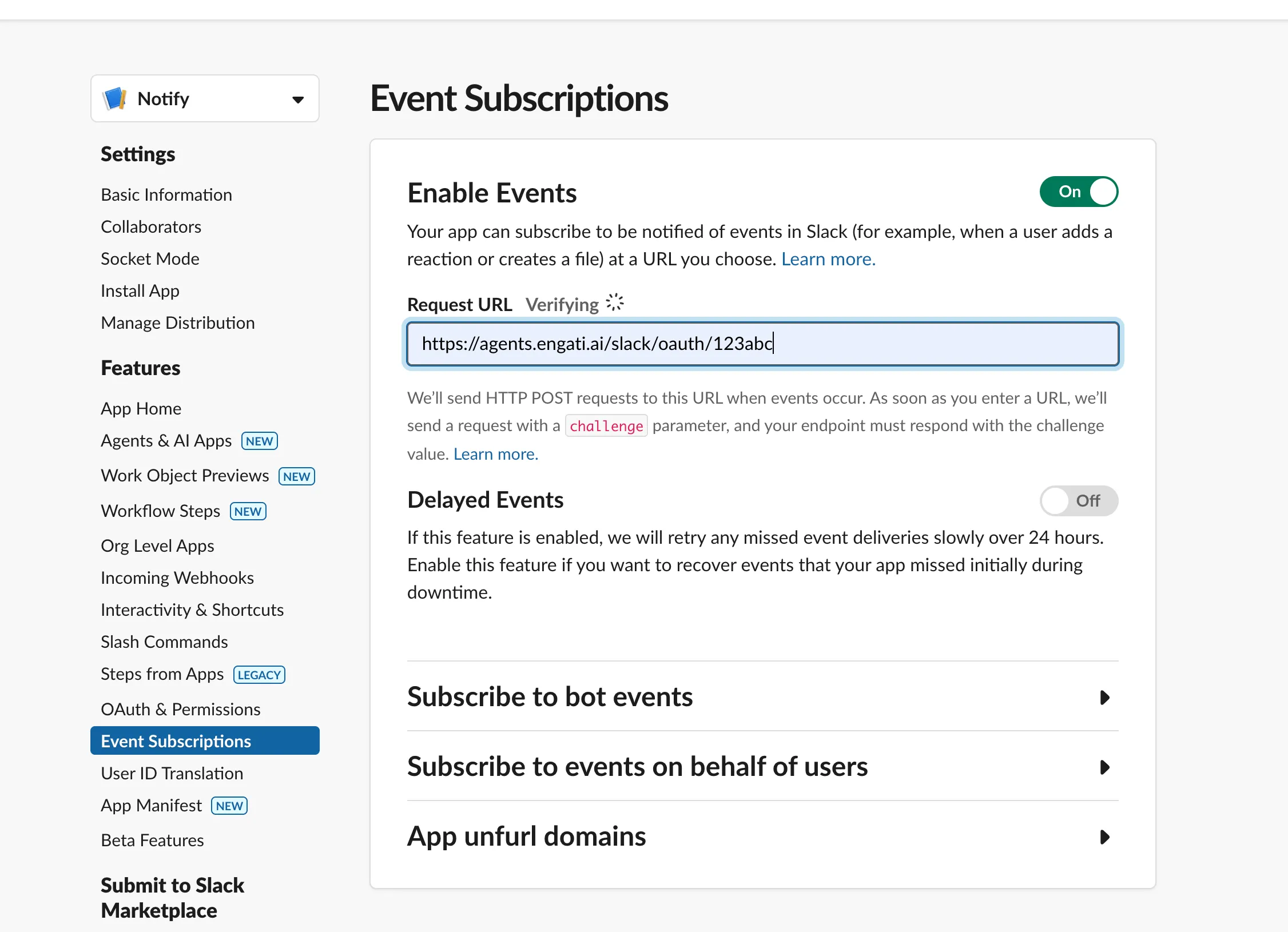1288x932 pixels.
Task: Expand the App unfurl domains section
Action: click(762, 837)
